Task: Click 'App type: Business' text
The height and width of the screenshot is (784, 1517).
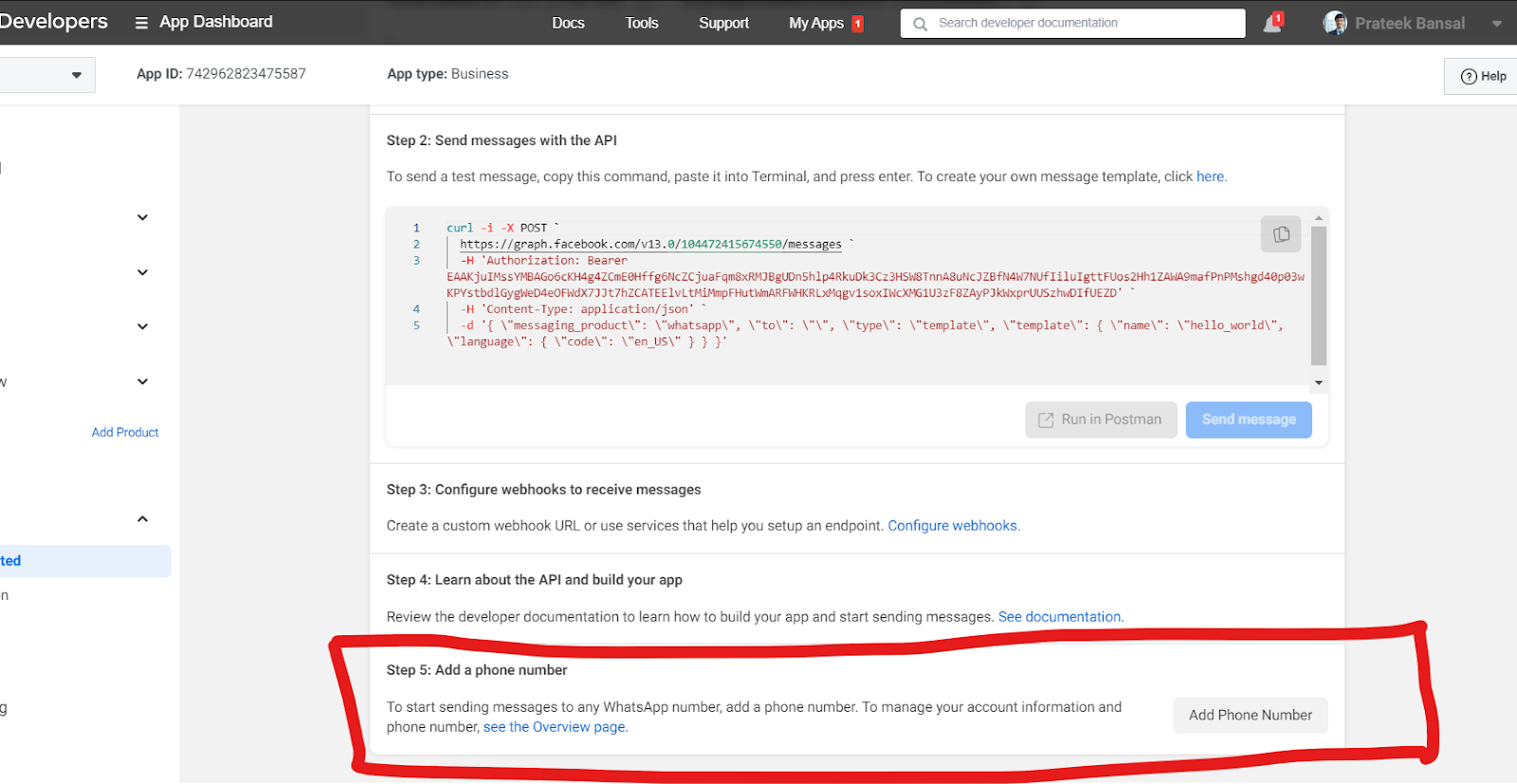Action: click(448, 73)
